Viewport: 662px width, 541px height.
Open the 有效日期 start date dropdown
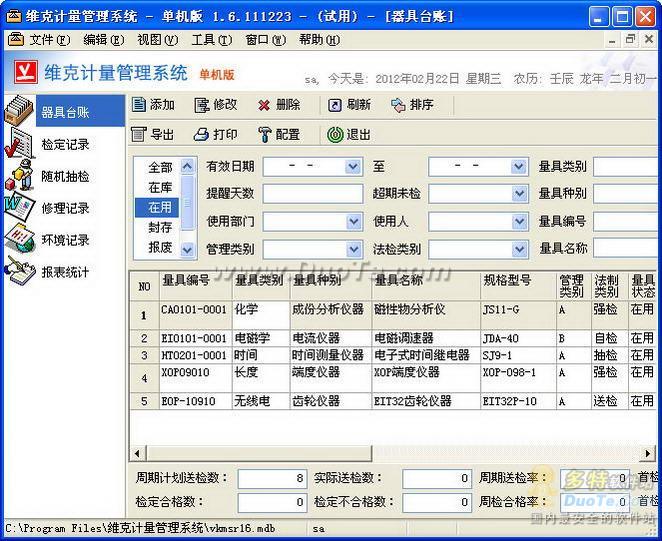(353, 167)
